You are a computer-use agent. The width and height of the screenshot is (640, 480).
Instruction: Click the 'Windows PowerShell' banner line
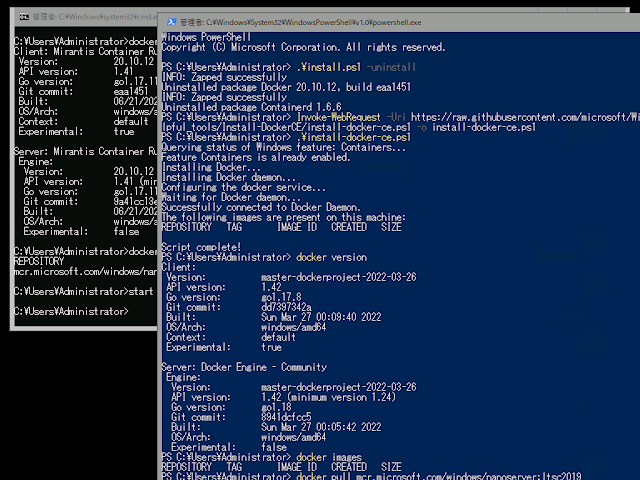206,37
